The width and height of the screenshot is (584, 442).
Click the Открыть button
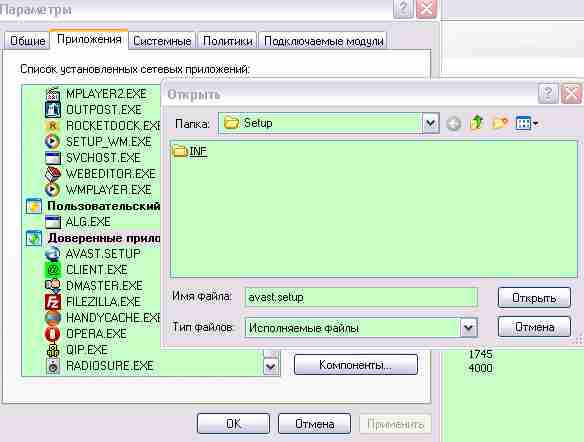(534, 298)
